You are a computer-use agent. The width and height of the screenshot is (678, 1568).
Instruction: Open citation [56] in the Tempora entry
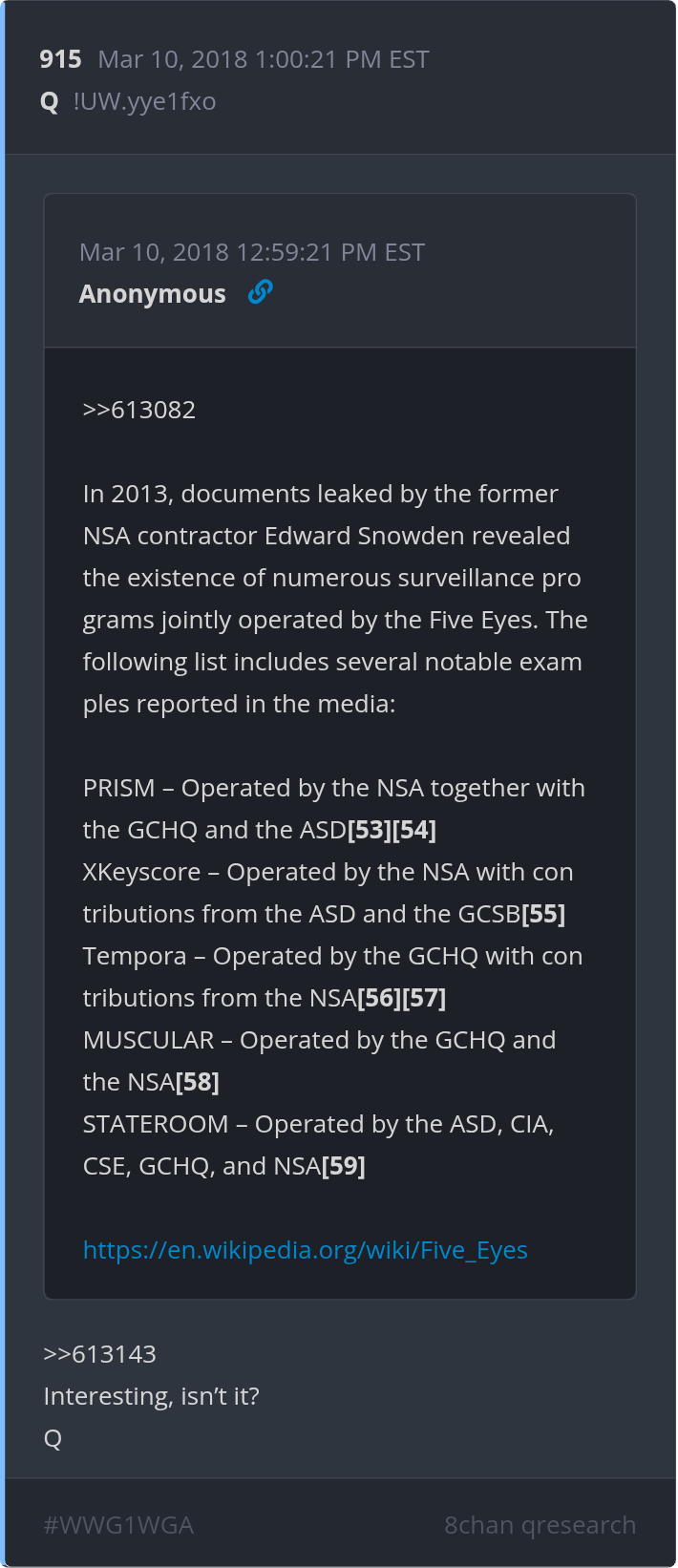click(x=379, y=998)
